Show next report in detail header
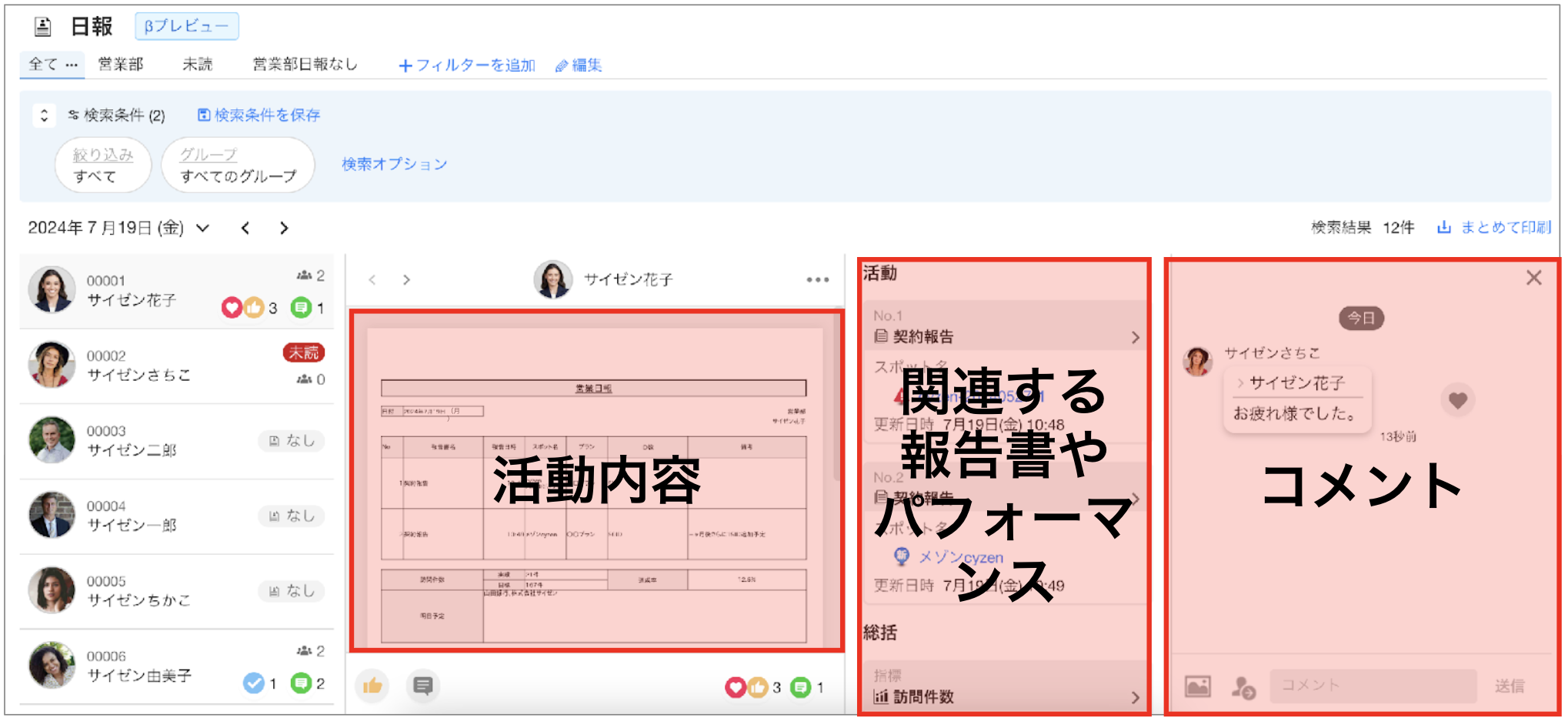This screenshot has height=728, width=1568. click(406, 279)
